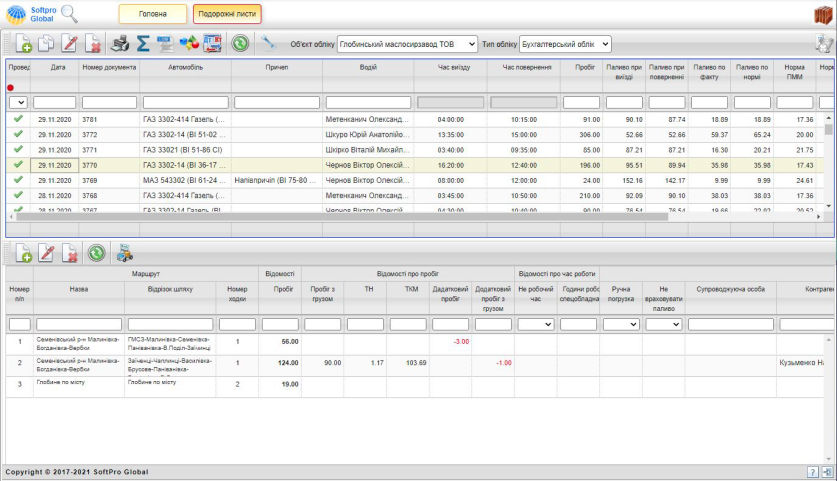Open the Ручна погрузка filter dropdown
837x481 pixels.
click(x=621, y=324)
